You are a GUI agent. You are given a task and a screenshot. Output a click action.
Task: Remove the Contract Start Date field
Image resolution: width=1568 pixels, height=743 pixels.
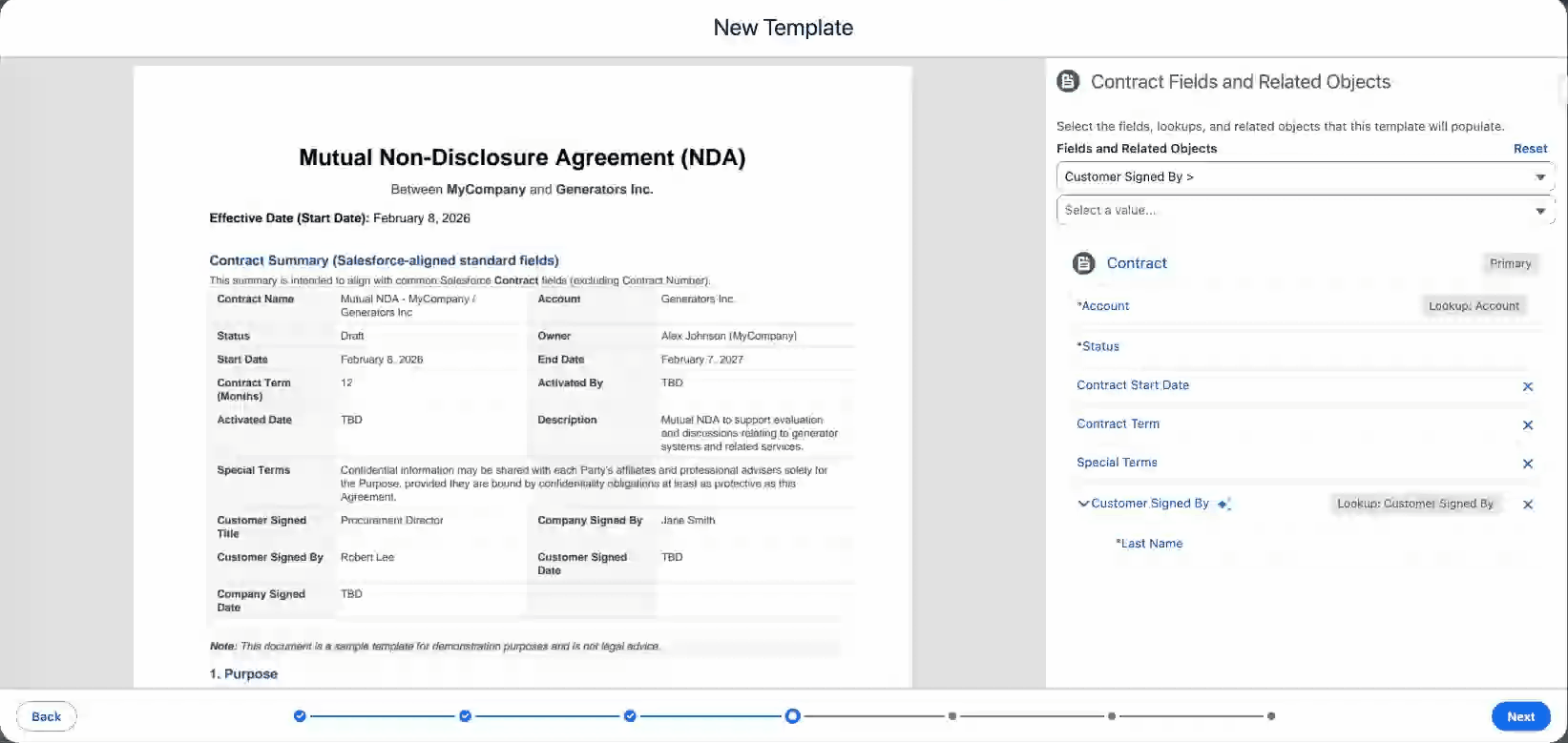click(1527, 386)
